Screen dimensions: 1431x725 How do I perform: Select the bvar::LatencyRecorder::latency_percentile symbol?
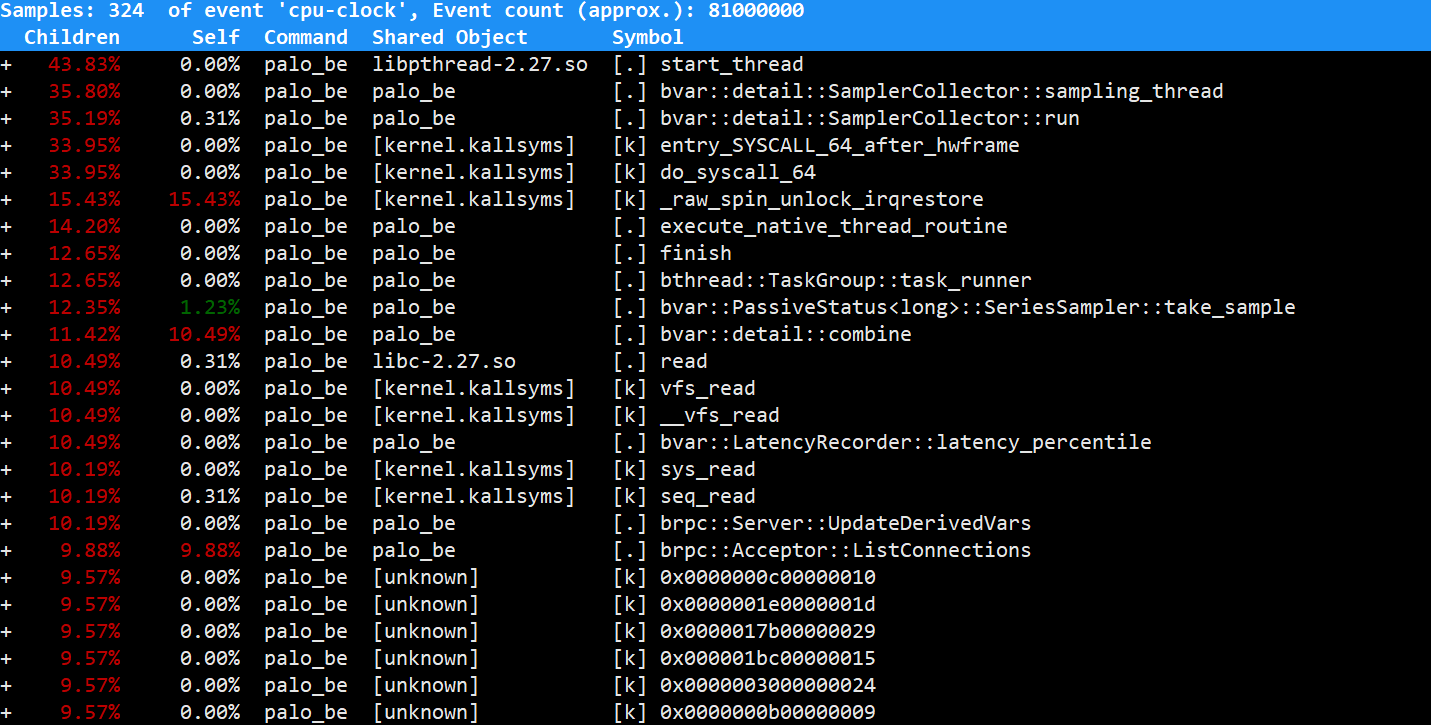click(x=905, y=442)
